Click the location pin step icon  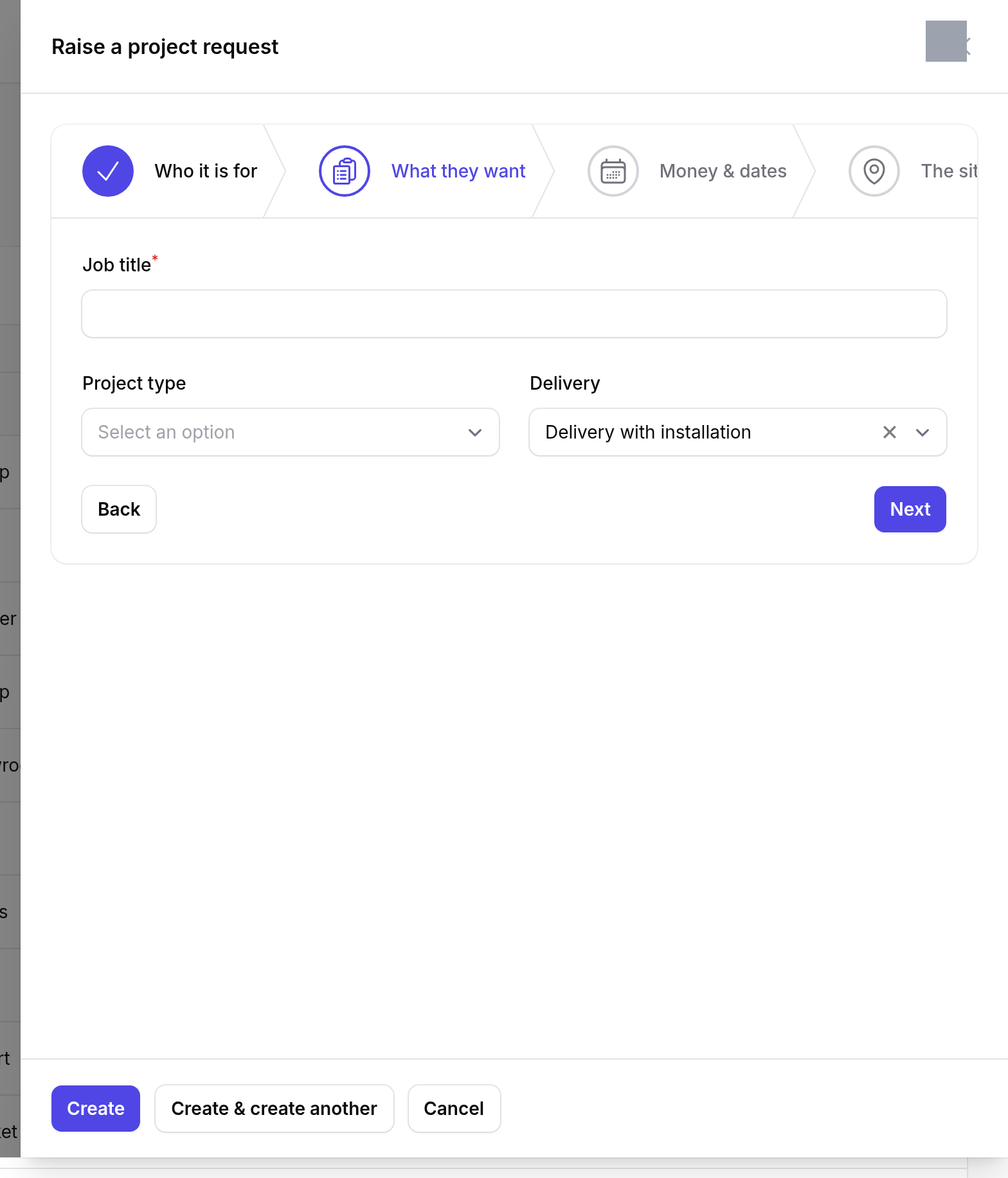pos(874,171)
